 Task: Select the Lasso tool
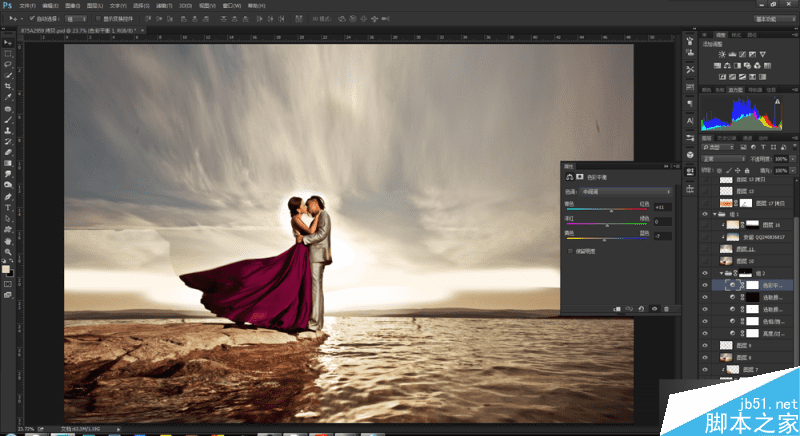coord(8,64)
